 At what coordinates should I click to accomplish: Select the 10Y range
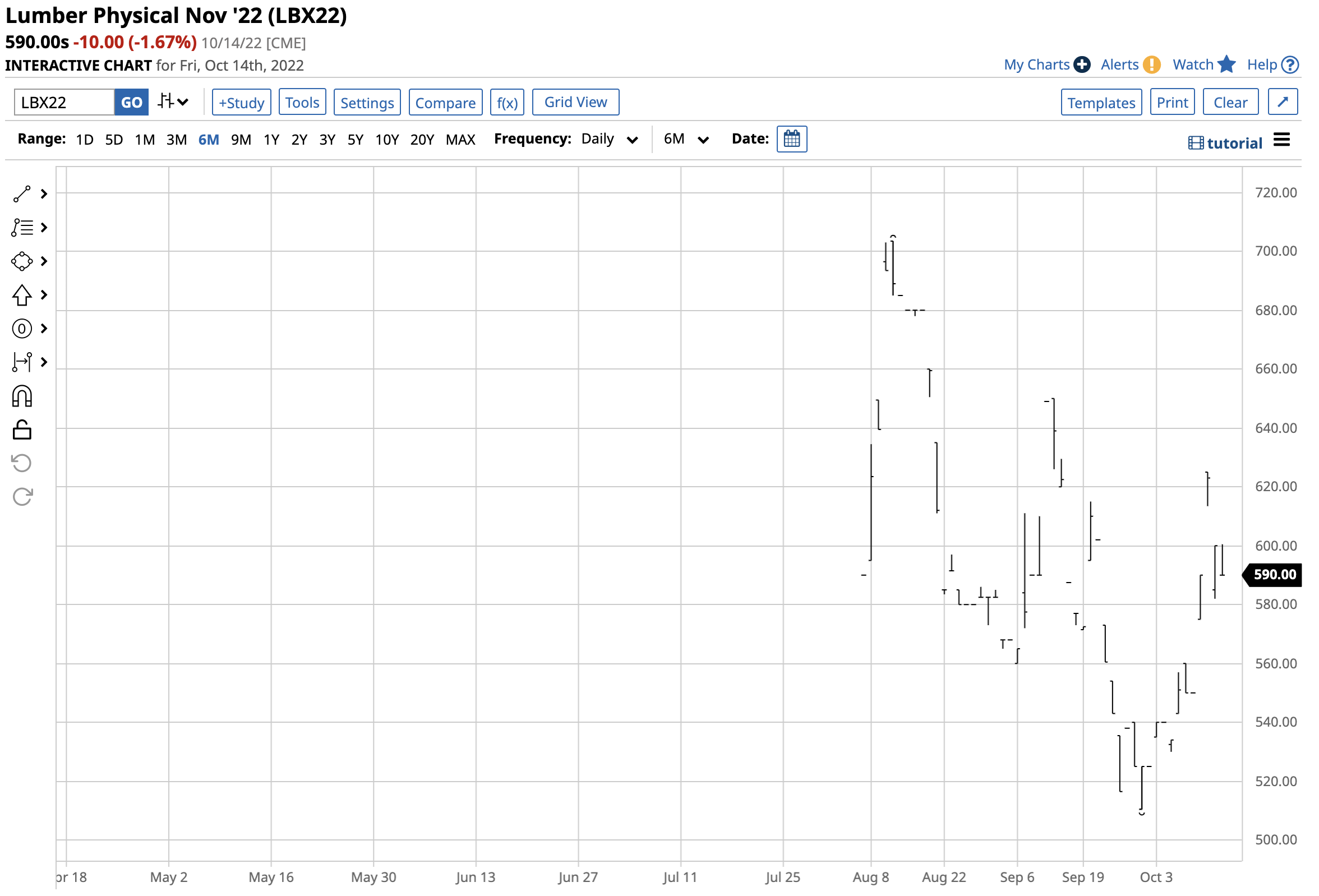point(387,140)
